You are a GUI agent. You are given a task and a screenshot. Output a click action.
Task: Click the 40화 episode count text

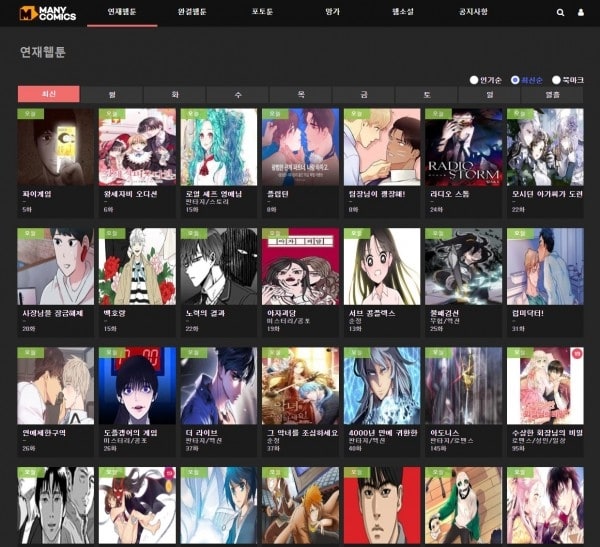pyautogui.click(x=355, y=448)
